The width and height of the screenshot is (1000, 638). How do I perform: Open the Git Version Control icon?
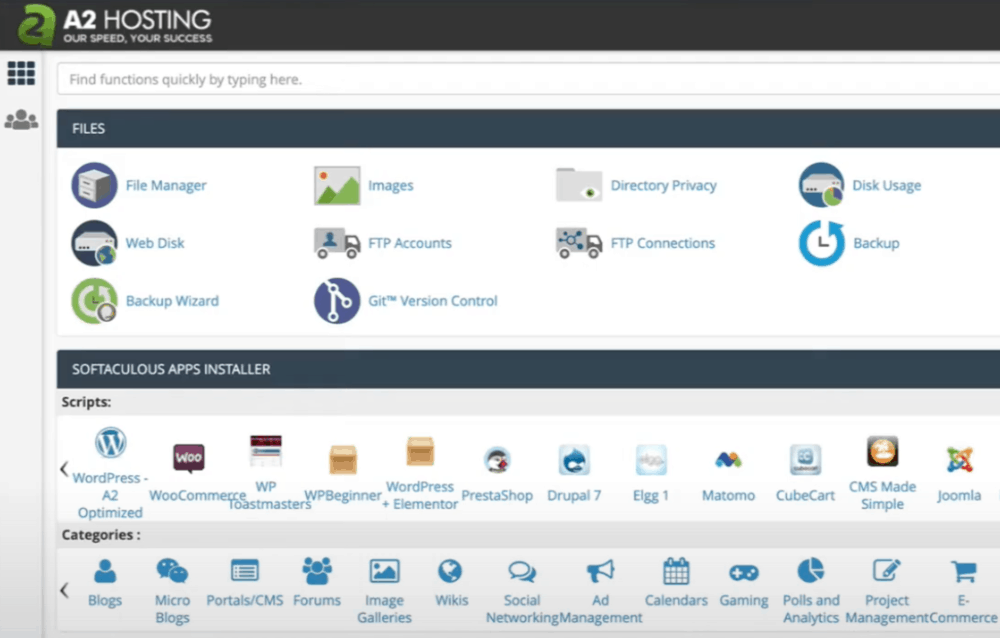pyautogui.click(x=337, y=301)
